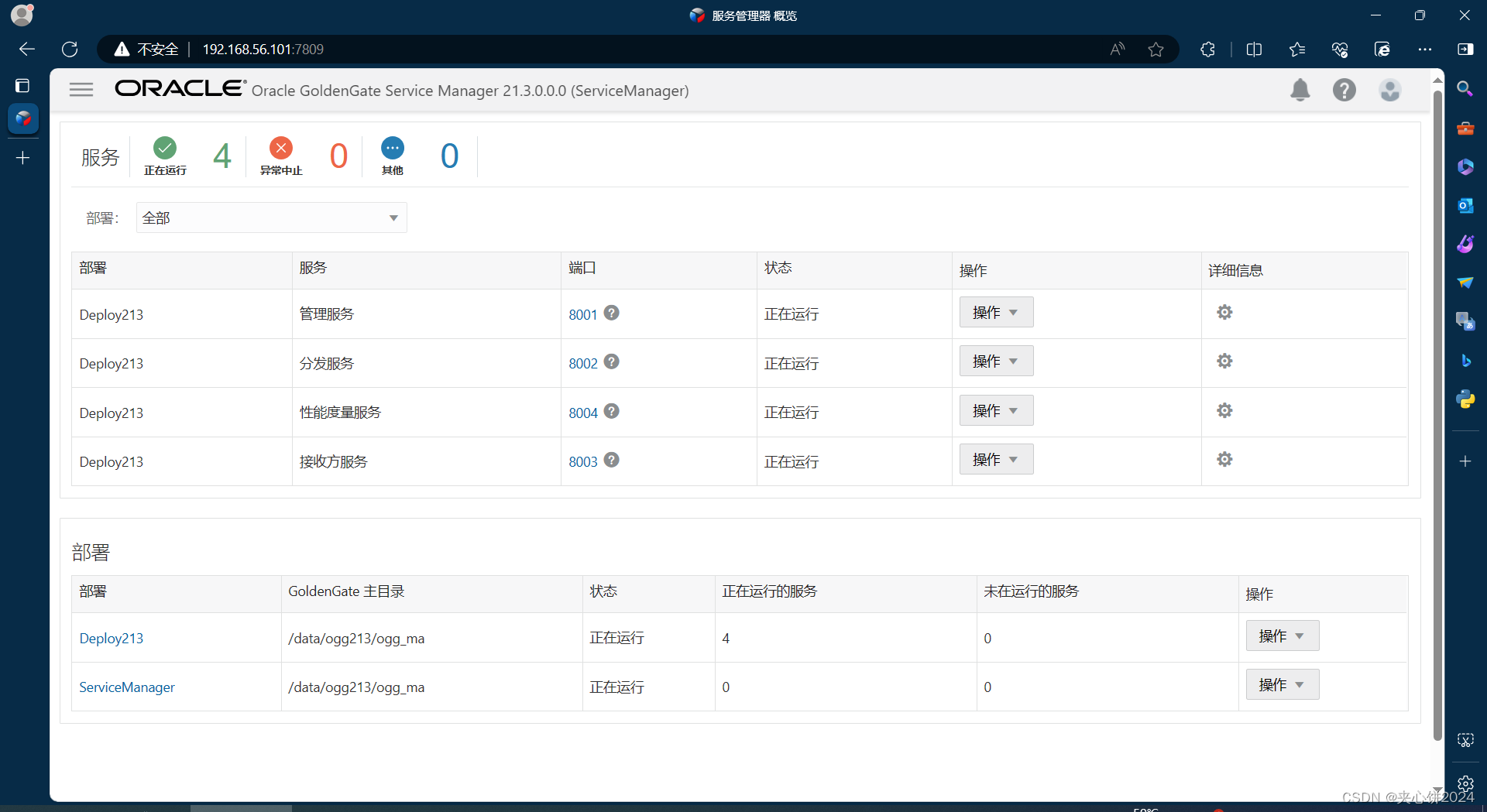Open the favorites list icon
This screenshot has height=812, width=1487.
(x=1297, y=50)
